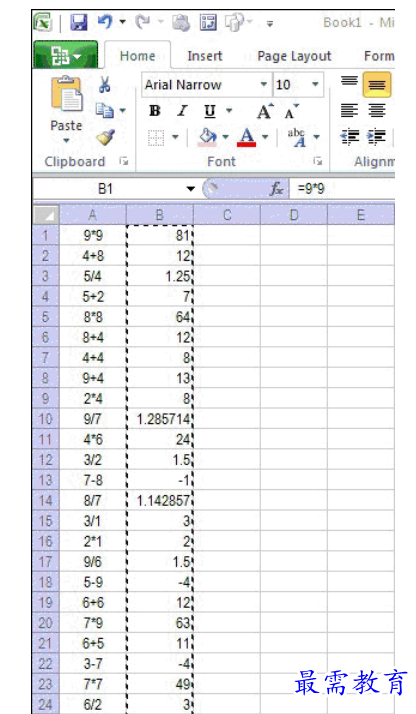Screen dimensions: 416x714
Task: Click the Copy icon in Clipboard group
Action: coord(105,110)
